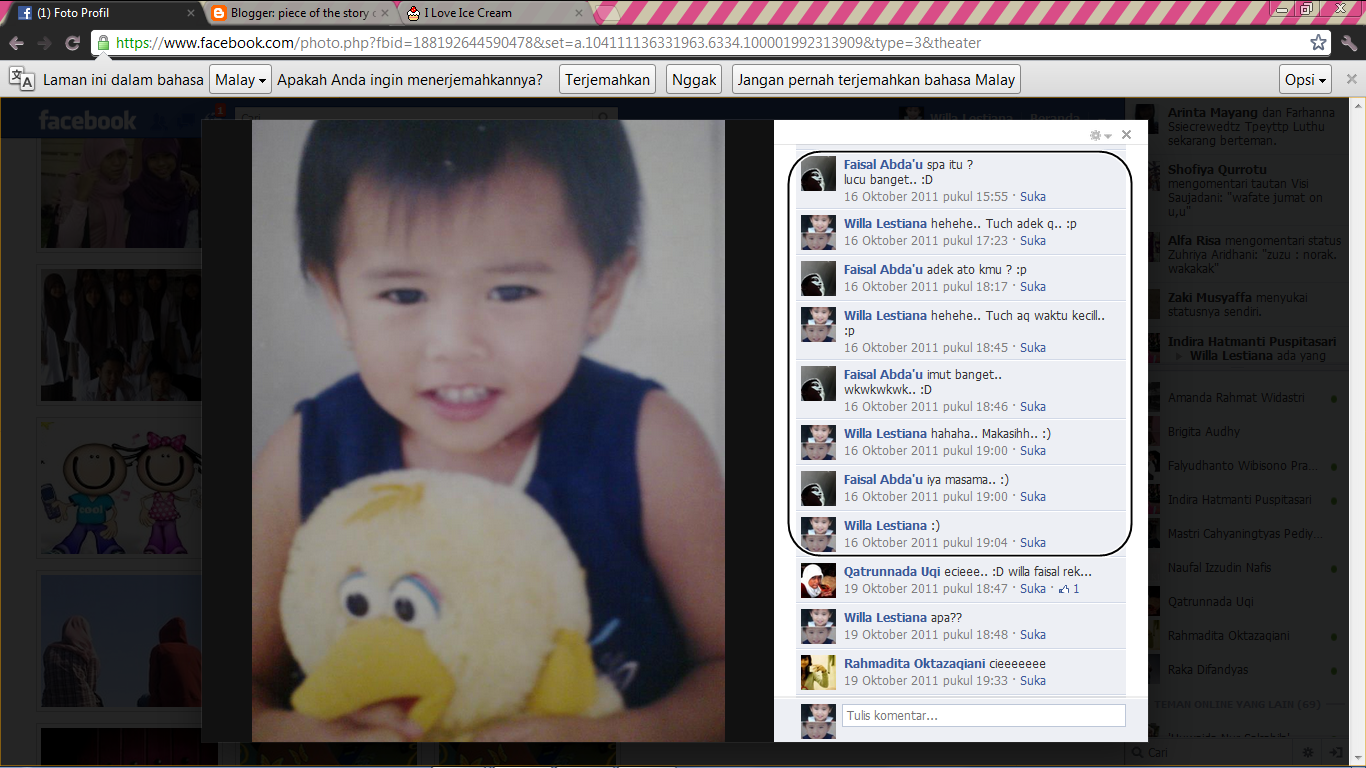
Task: Click Qatrunnada Uqi comment avatar
Action: click(x=818, y=581)
